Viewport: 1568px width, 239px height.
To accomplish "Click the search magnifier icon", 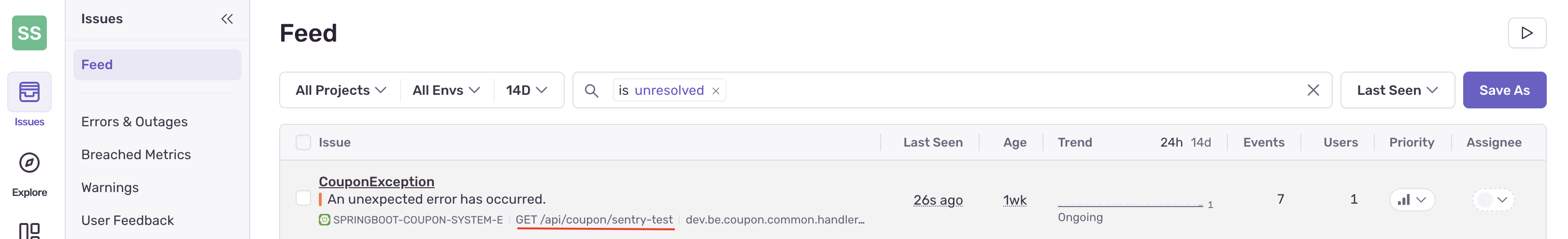I will [591, 91].
